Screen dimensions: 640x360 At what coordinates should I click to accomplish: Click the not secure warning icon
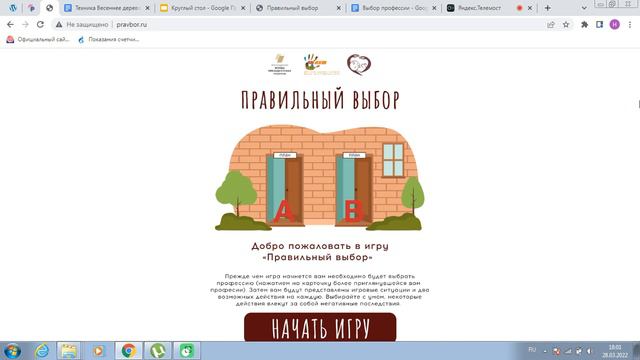coord(59,24)
